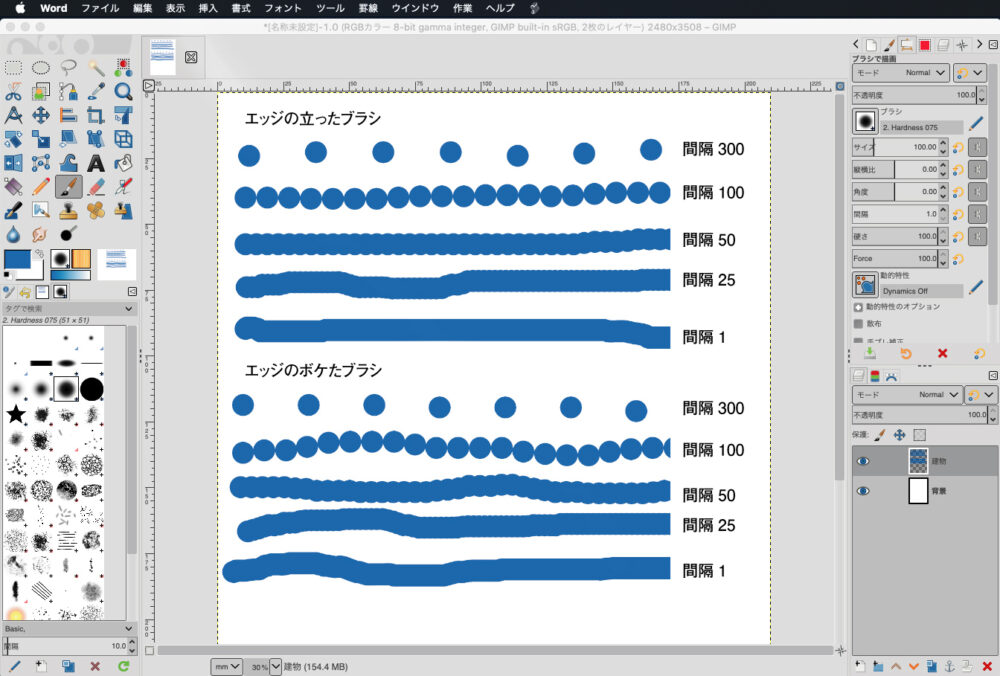Open the ウインドウ menu
The image size is (1000, 676).
[414, 8]
